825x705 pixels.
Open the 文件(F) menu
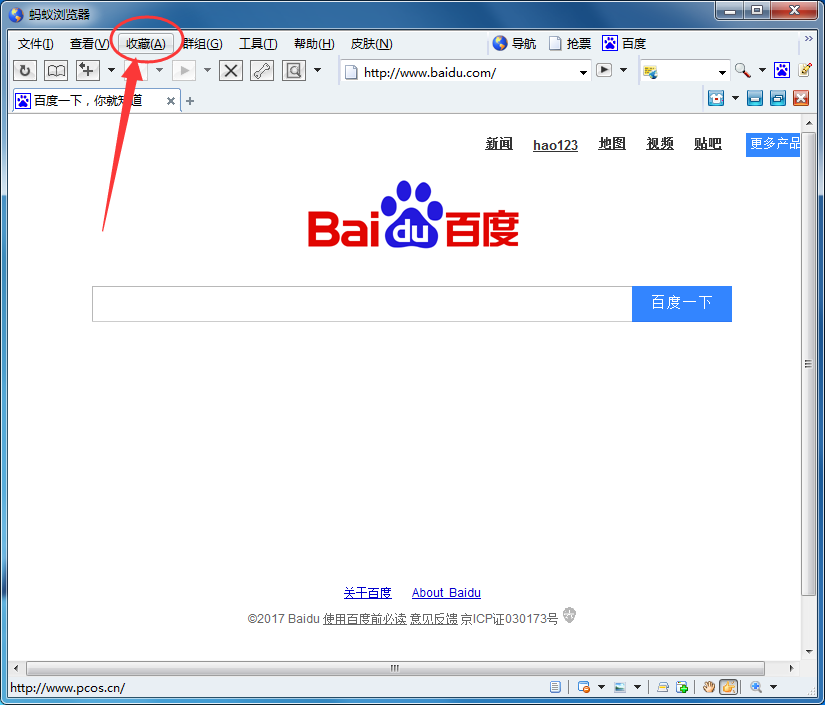pos(36,44)
